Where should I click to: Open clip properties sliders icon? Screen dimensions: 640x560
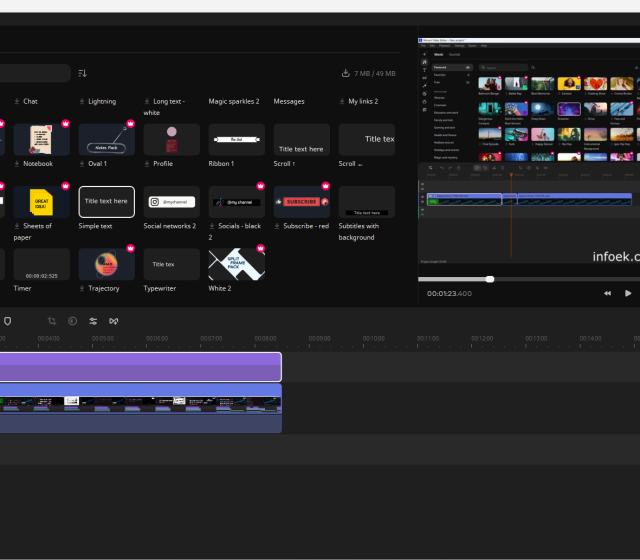93,321
